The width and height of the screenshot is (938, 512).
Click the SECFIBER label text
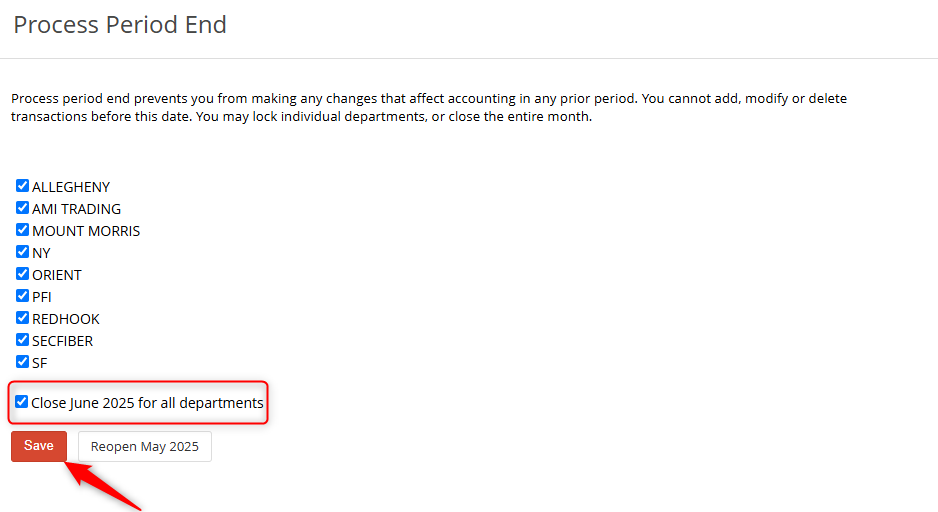63,341
